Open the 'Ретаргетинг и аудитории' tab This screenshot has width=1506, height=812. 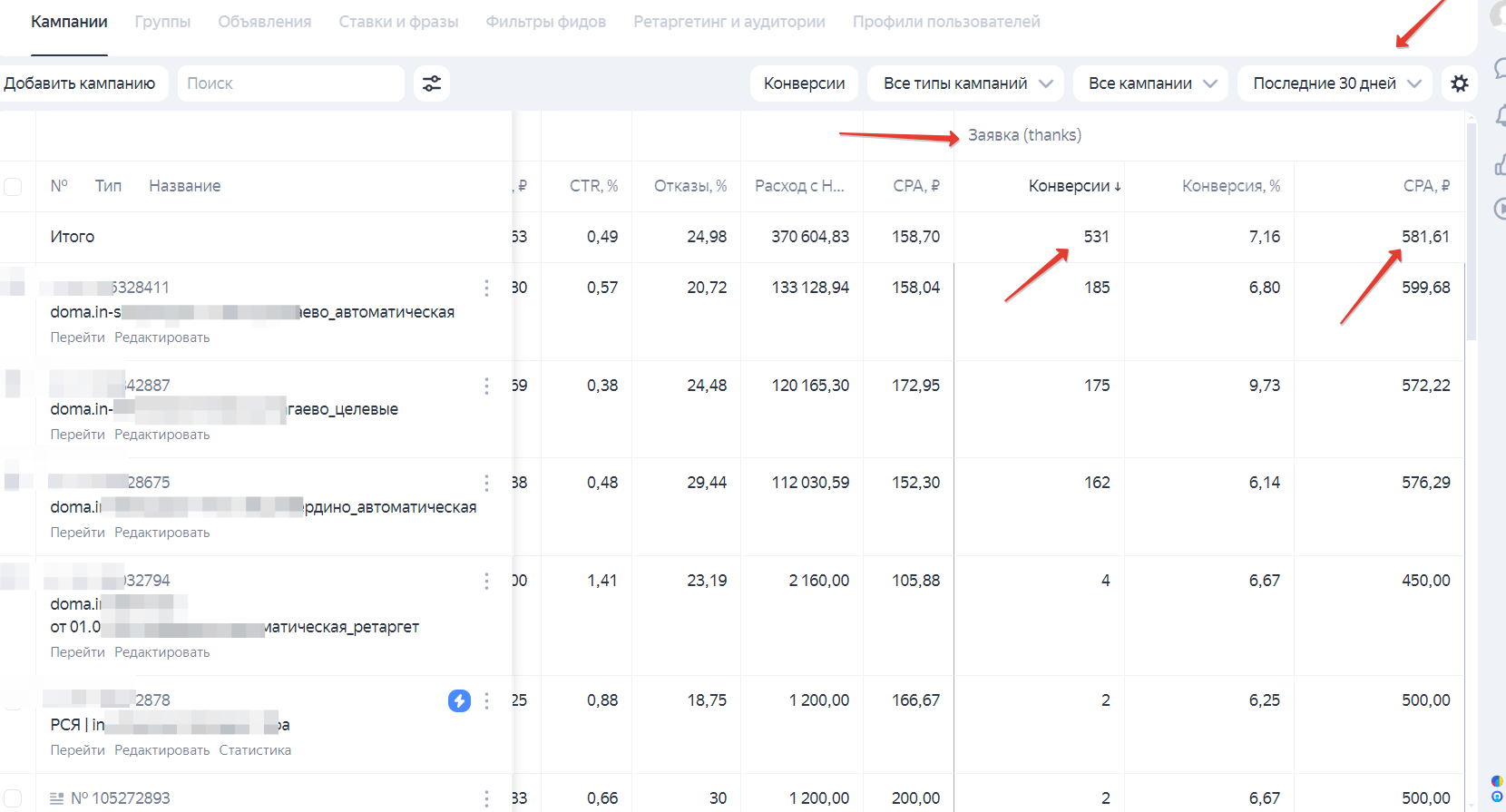click(x=729, y=22)
